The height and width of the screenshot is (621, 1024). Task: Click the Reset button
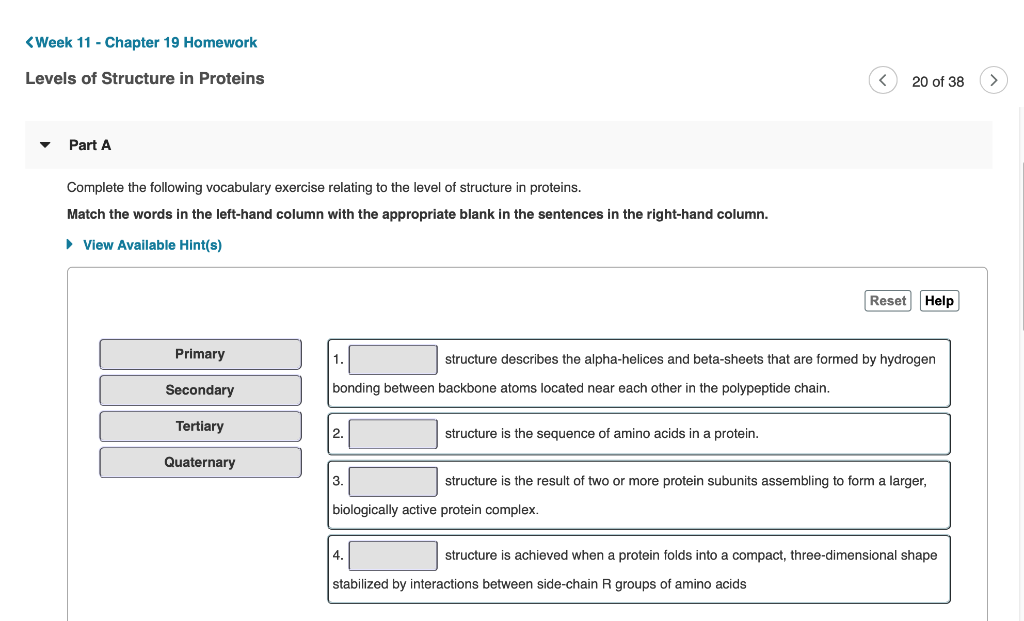coord(887,300)
